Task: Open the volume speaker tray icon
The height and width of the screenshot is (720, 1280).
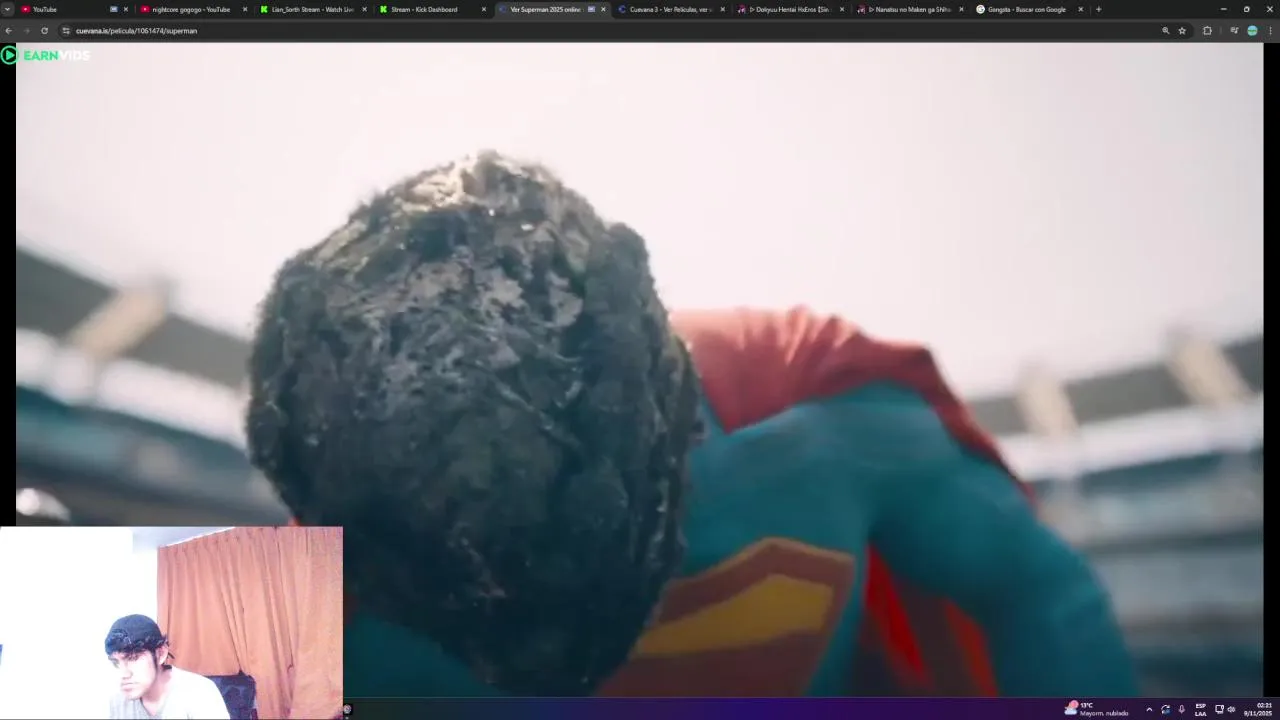Action: tap(1231, 709)
